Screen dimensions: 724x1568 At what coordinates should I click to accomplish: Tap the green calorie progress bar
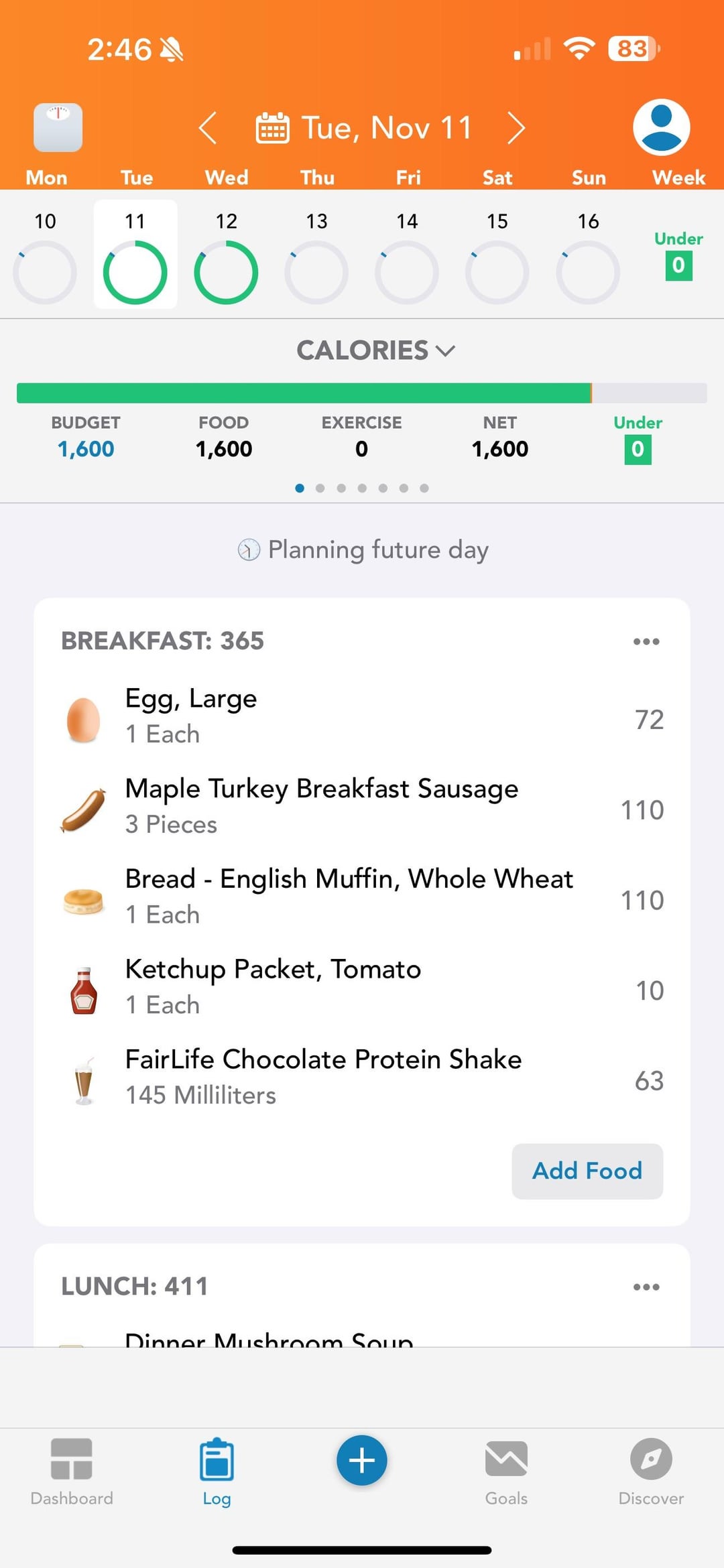pyautogui.click(x=304, y=393)
